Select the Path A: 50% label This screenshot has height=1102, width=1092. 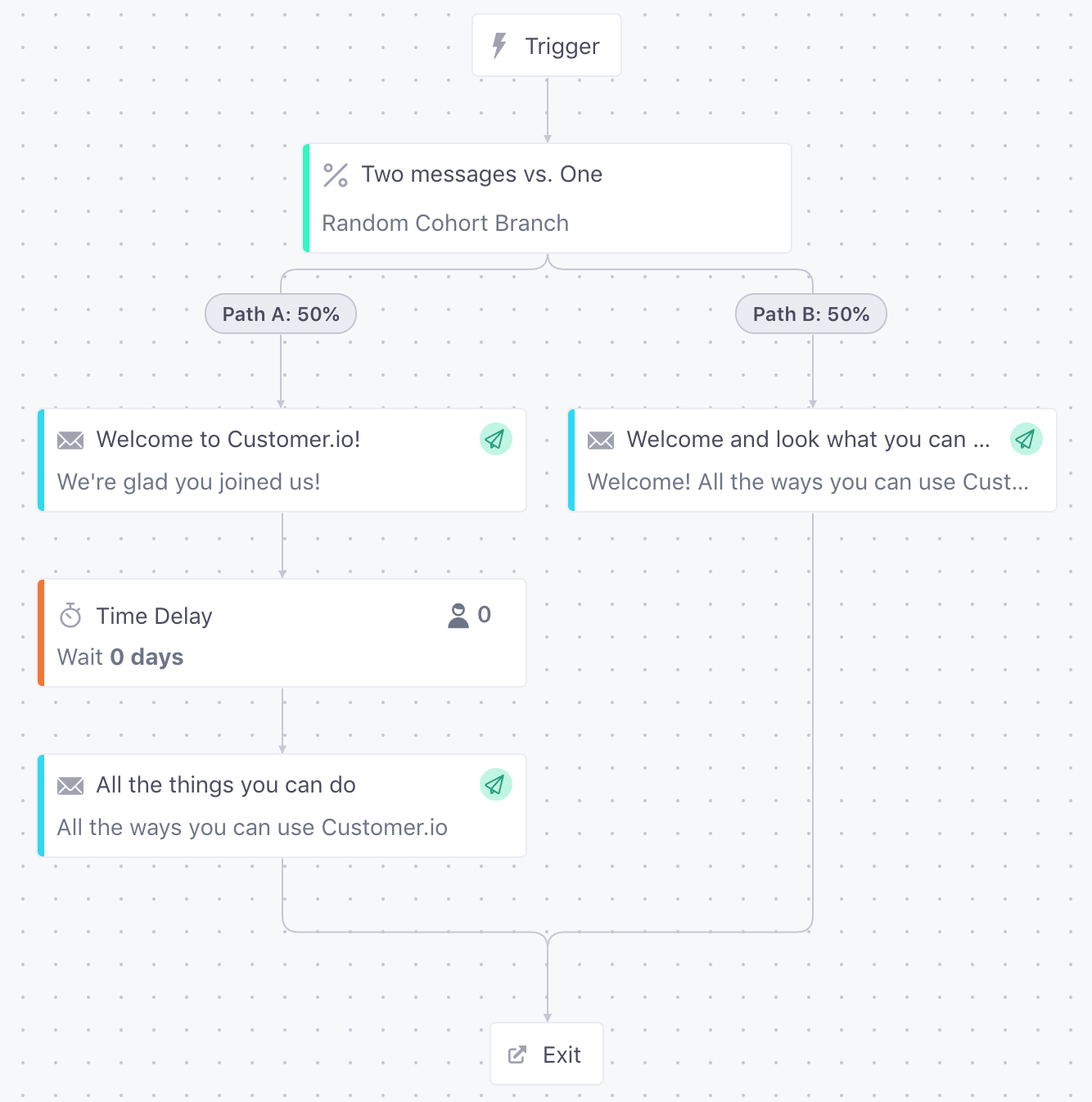coord(281,314)
